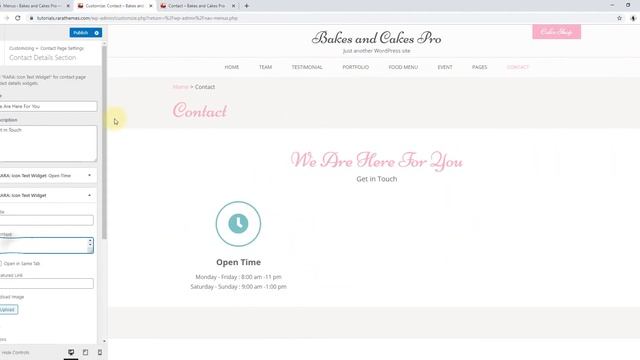Image resolution: width=640 pixels, height=360 pixels.
Task: Open TEAM in site navigation
Action: [265, 67]
